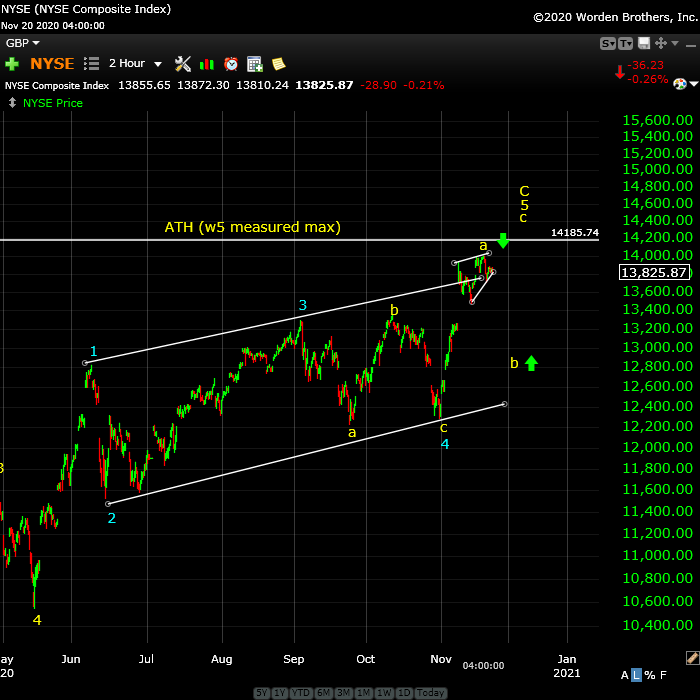Viewport: 700px width, 700px height.
Task: Open the color palette icon
Action: (679, 83)
